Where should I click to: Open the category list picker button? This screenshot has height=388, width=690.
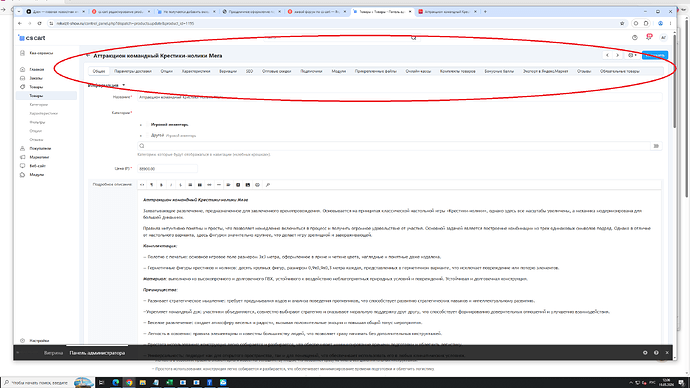(656, 146)
